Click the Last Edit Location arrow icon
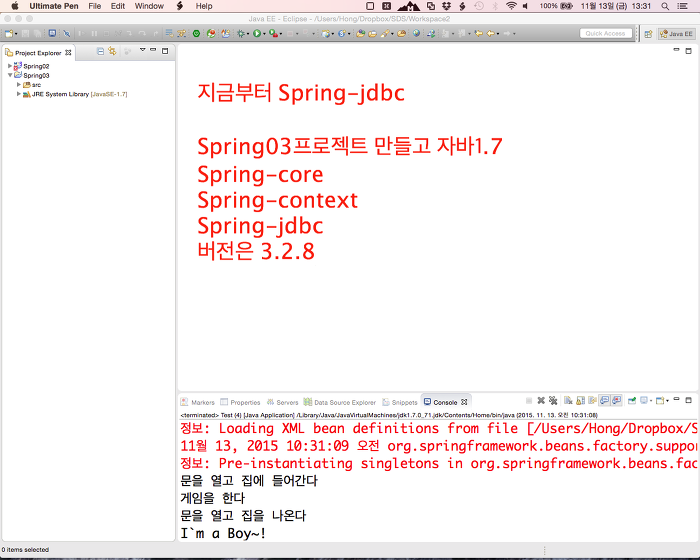This screenshot has width=700, height=560. [479, 33]
